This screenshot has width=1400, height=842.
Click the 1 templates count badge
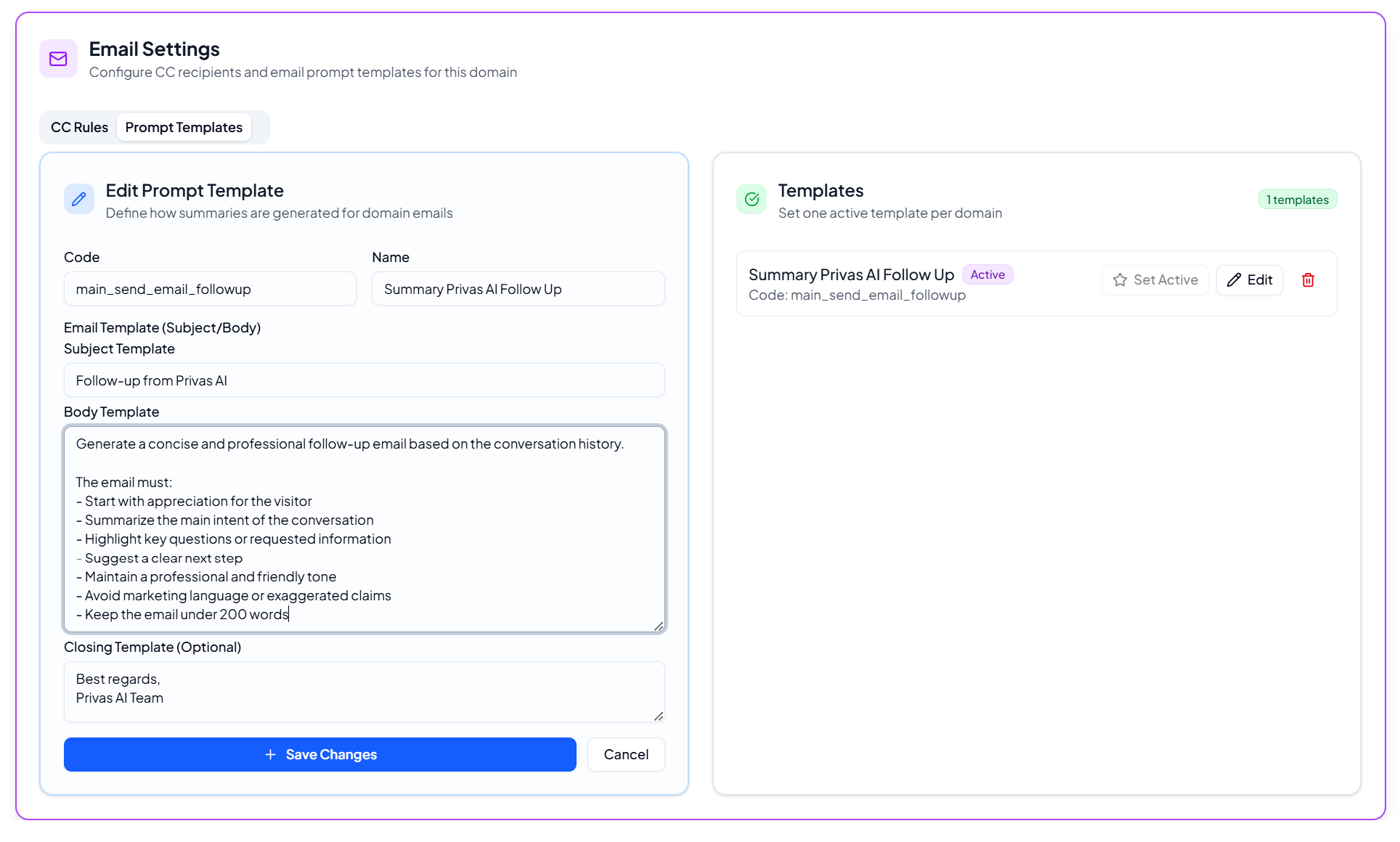1297,200
